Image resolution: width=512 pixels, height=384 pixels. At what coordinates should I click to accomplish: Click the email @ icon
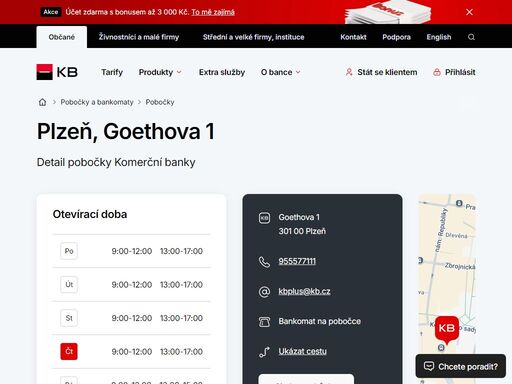(264, 292)
